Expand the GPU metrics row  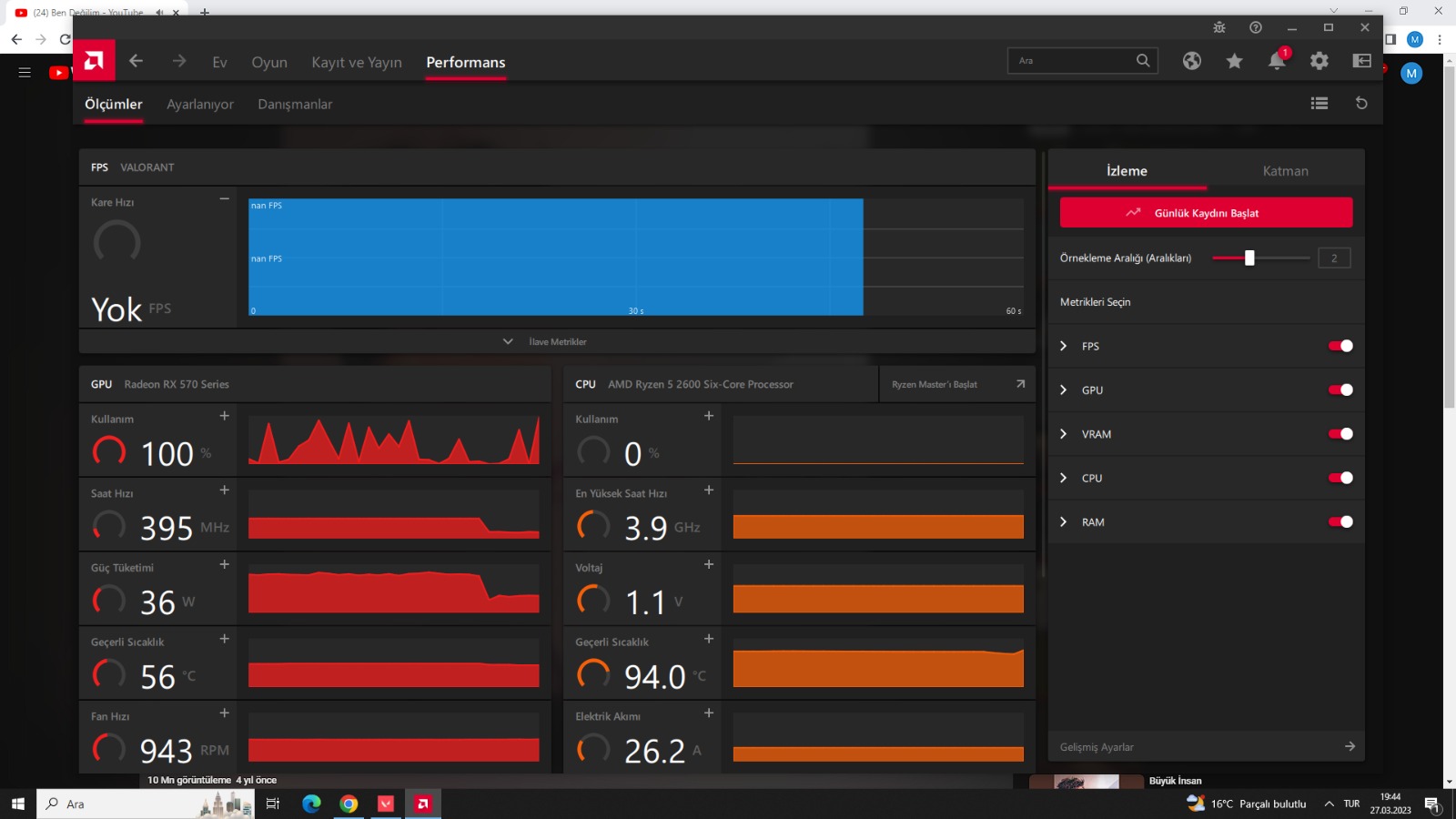(1063, 390)
